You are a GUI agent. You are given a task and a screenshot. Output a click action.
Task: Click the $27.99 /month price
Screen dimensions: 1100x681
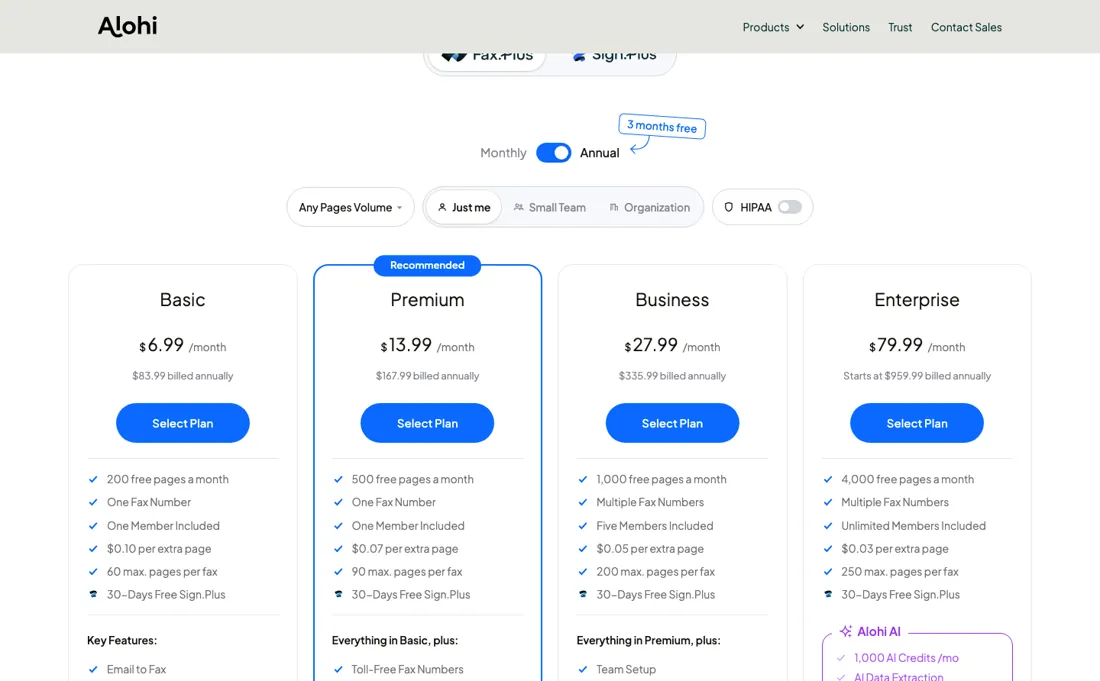click(672, 345)
